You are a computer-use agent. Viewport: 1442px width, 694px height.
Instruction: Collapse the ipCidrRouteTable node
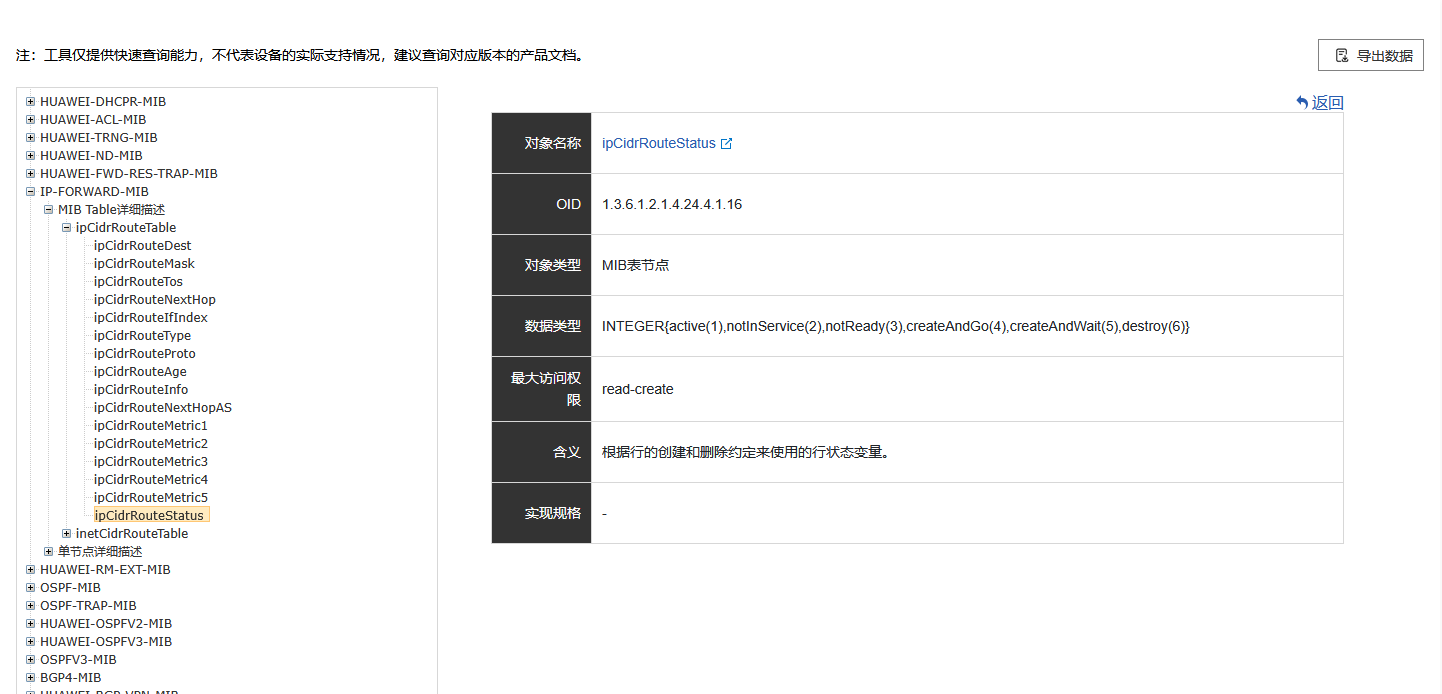(x=66, y=228)
